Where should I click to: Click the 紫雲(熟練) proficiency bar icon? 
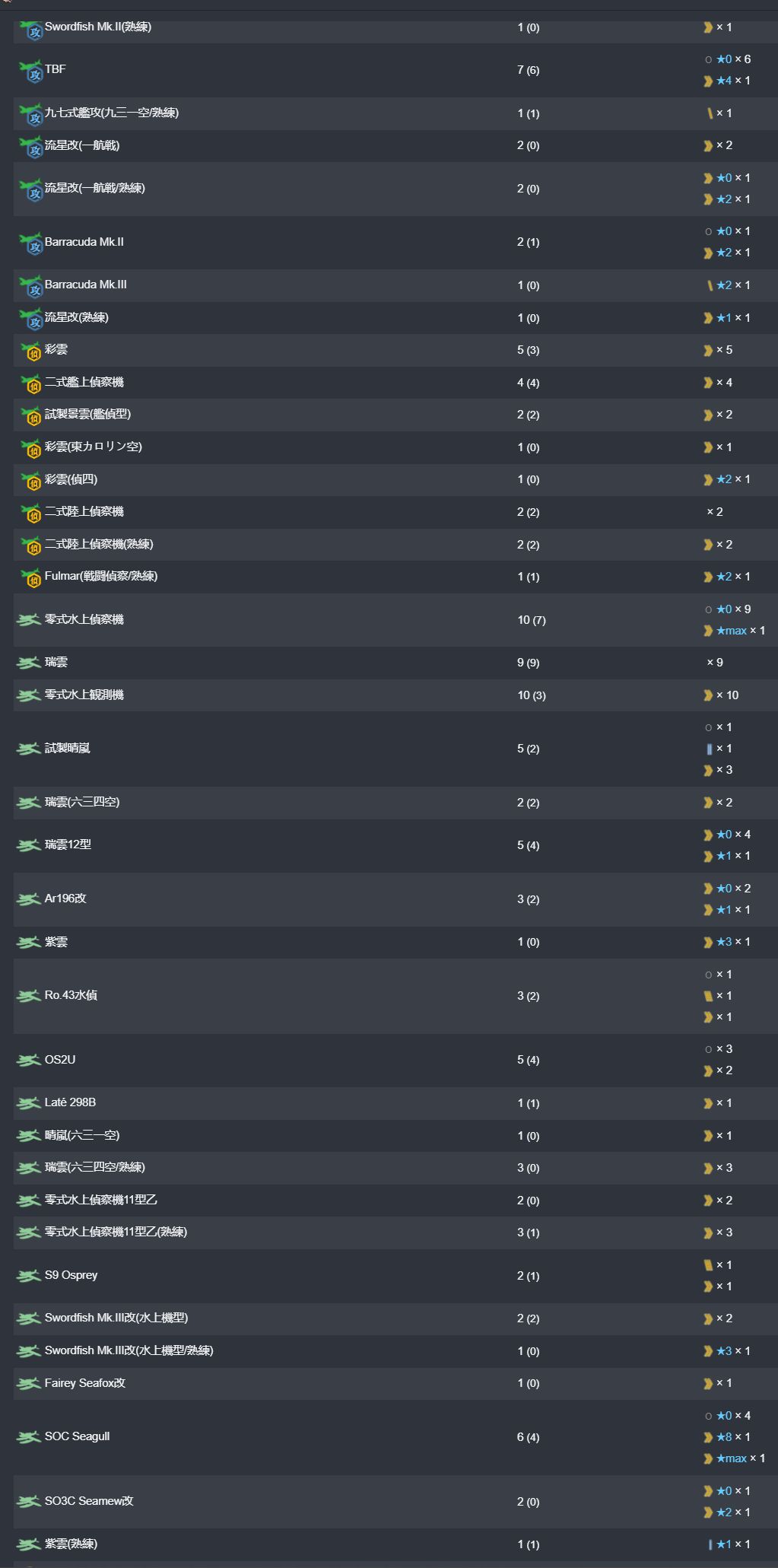710,1544
